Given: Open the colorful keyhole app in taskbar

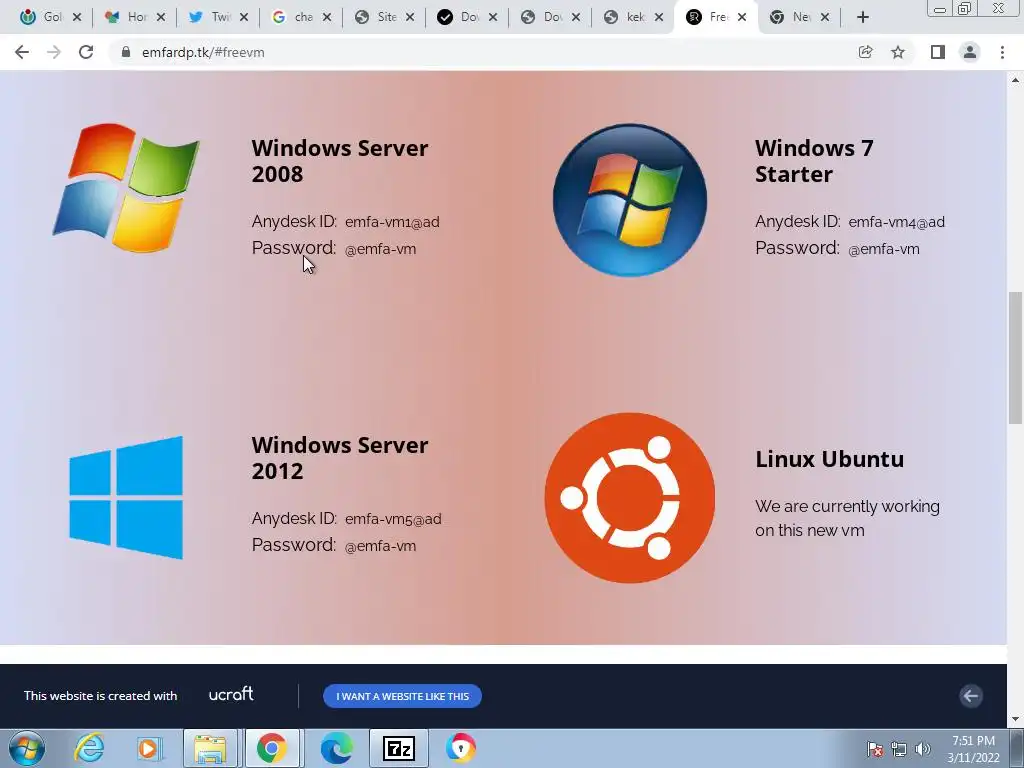Looking at the screenshot, I should point(460,748).
